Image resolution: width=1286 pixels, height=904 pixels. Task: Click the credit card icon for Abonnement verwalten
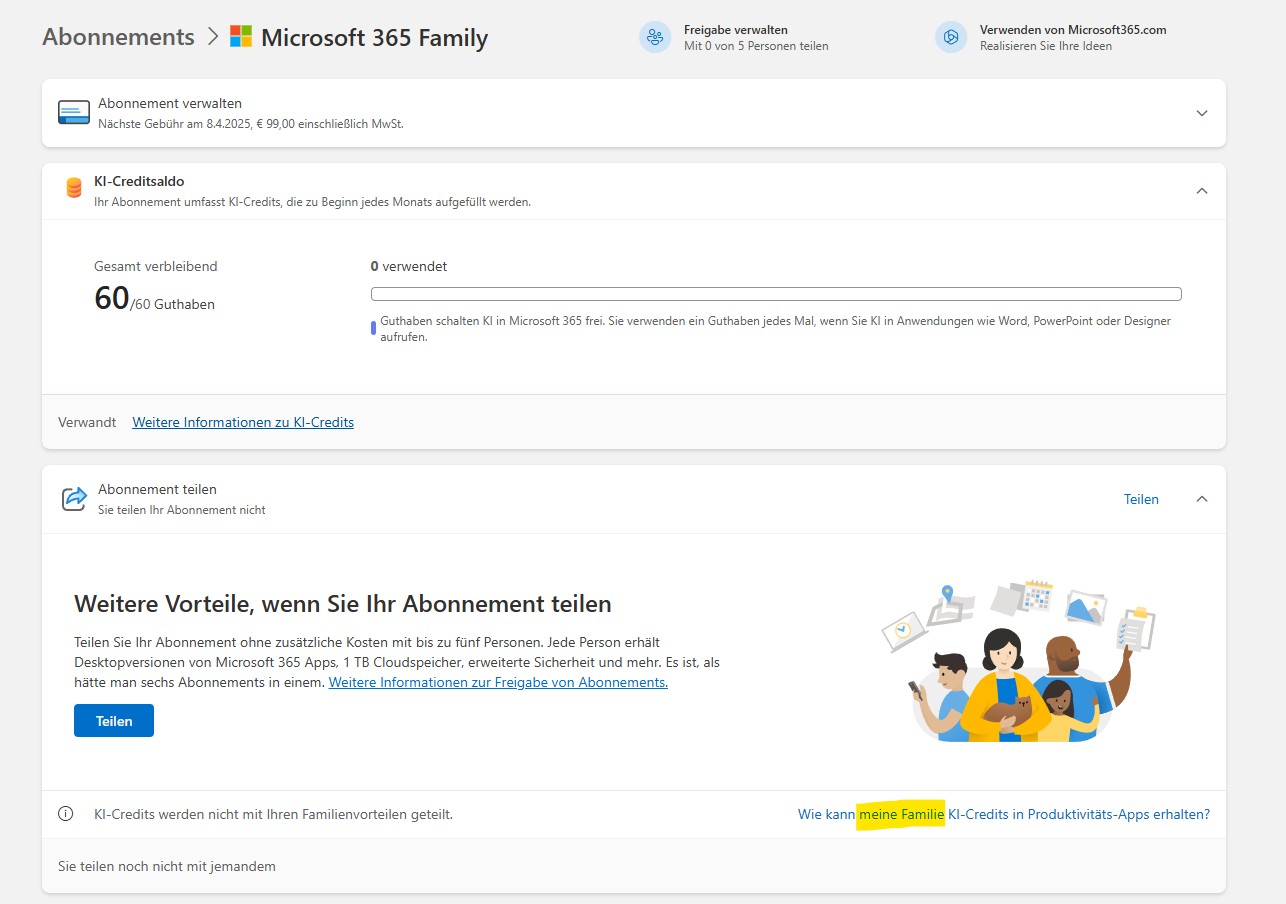(x=74, y=112)
